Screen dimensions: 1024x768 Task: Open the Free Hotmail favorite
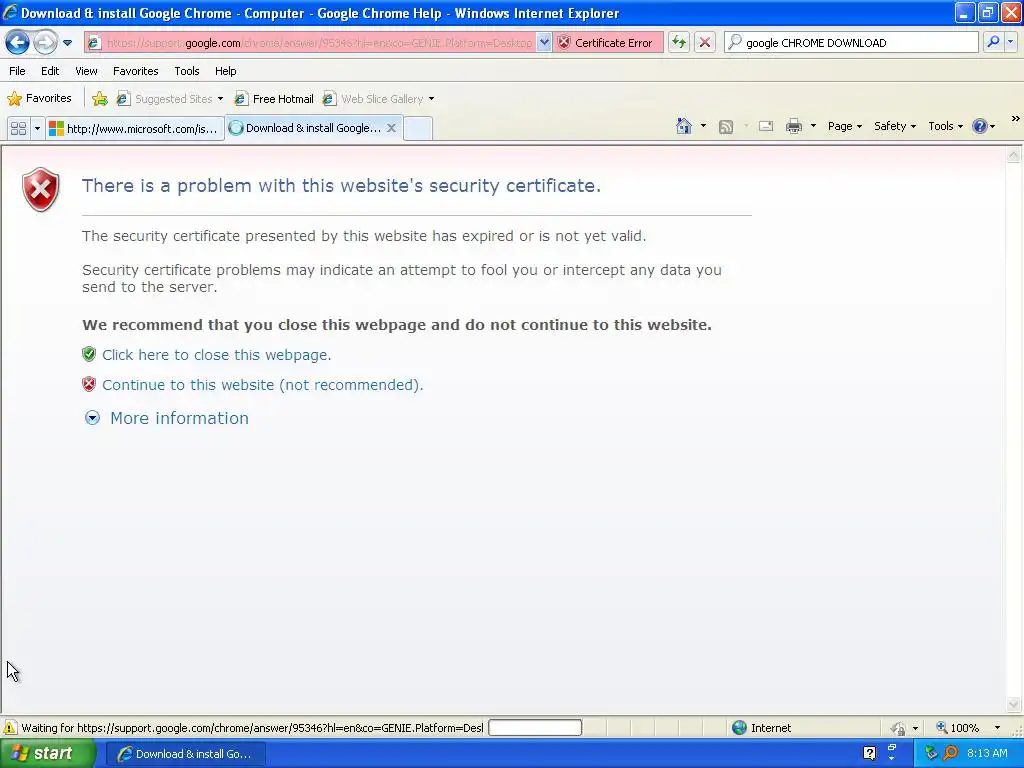pyautogui.click(x=274, y=99)
